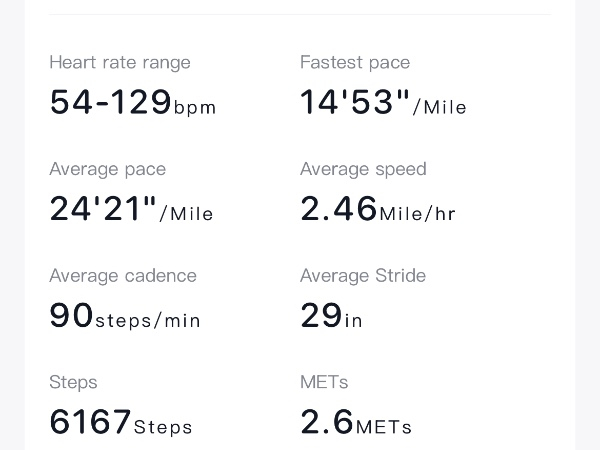Select the 24'21" average pace value

click(x=103, y=209)
